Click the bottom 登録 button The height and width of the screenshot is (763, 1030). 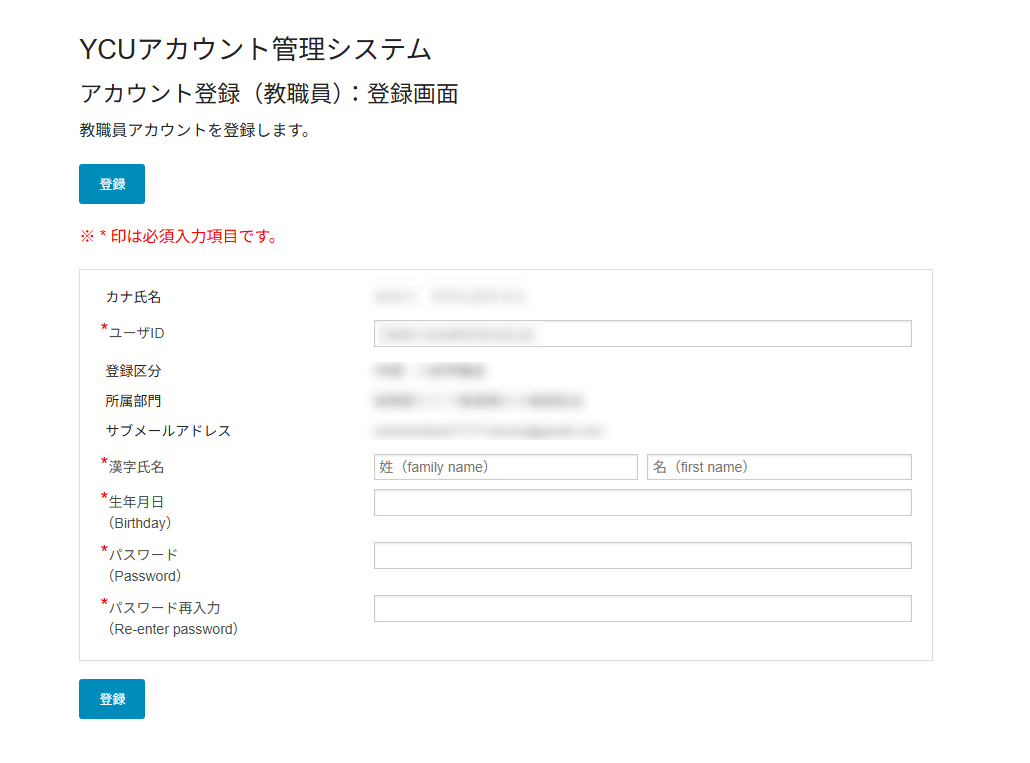pos(112,699)
